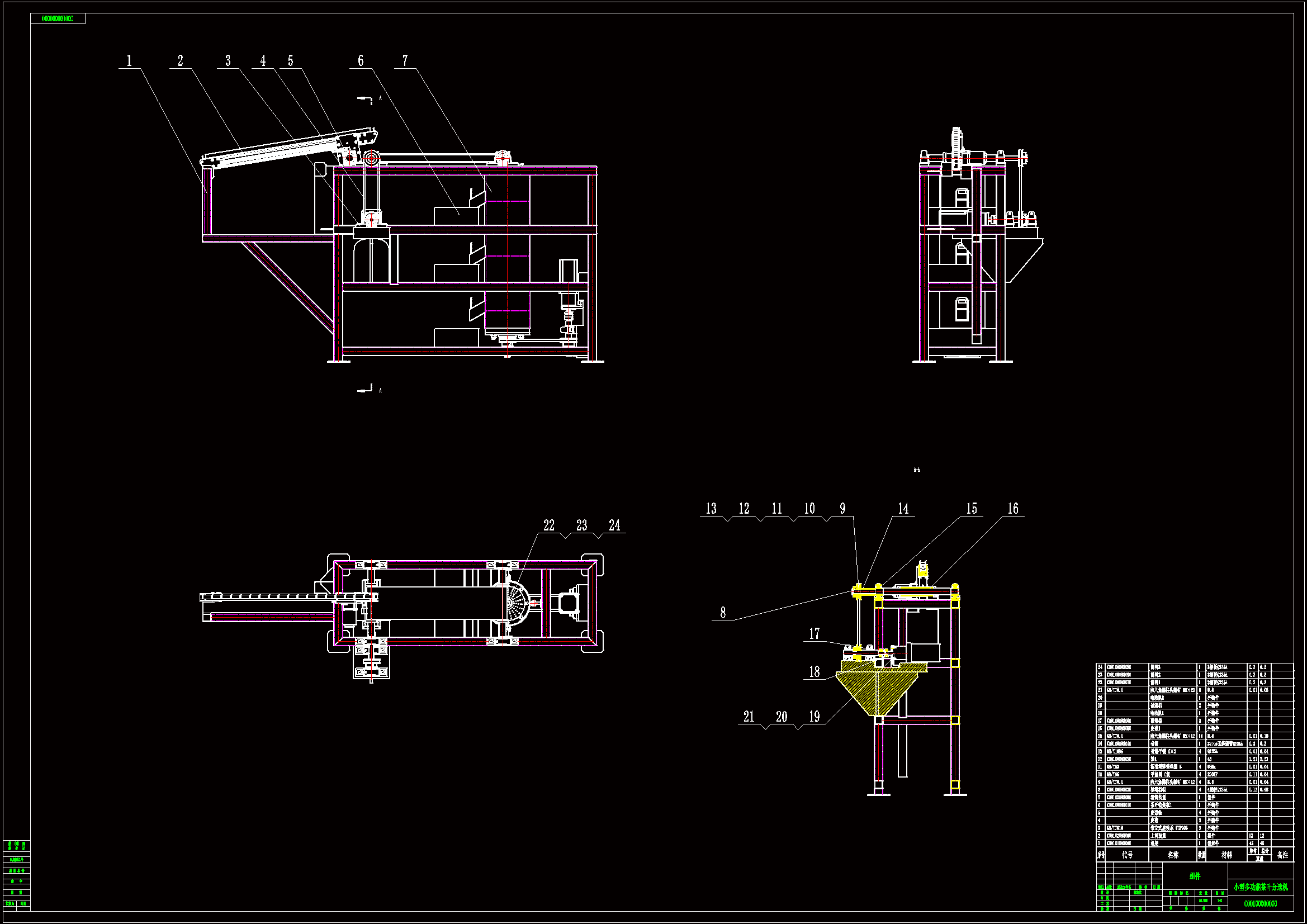Select the green title 小型多功能茶叶分选机
The height and width of the screenshot is (924, 1307).
click(x=1260, y=887)
